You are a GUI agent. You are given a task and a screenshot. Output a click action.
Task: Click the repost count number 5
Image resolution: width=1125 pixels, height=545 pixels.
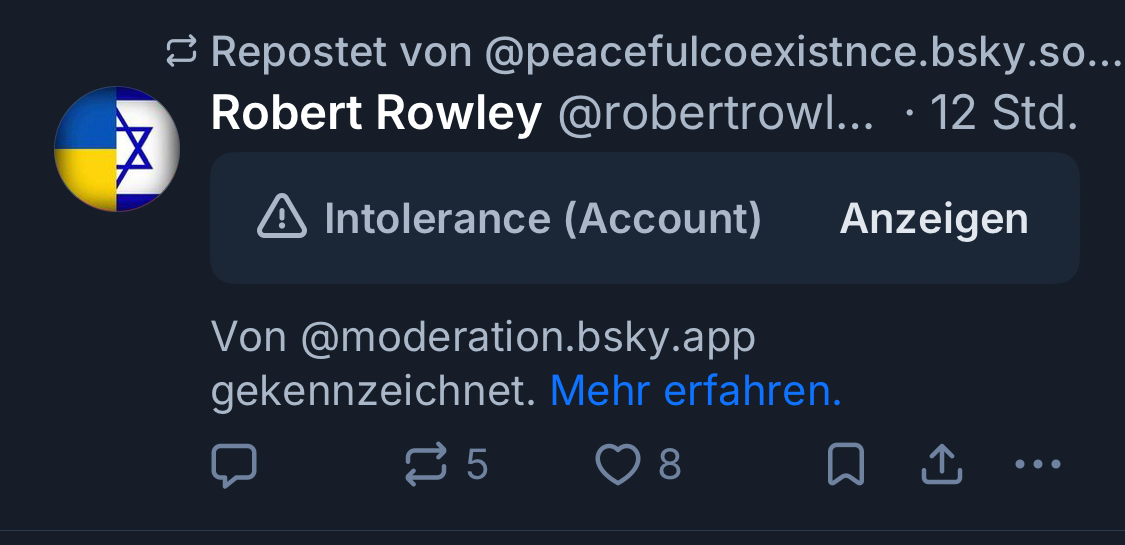(477, 465)
